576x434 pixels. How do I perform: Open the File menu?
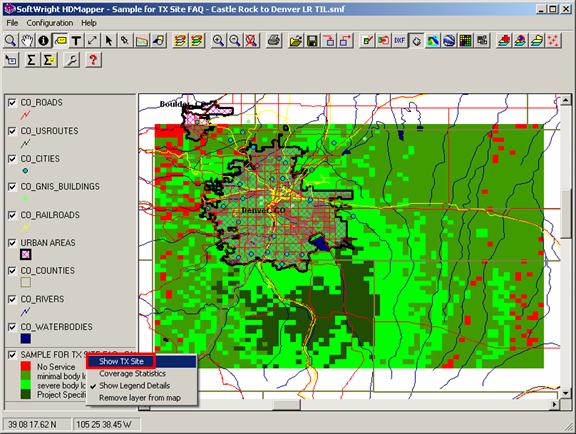pyautogui.click(x=12, y=23)
